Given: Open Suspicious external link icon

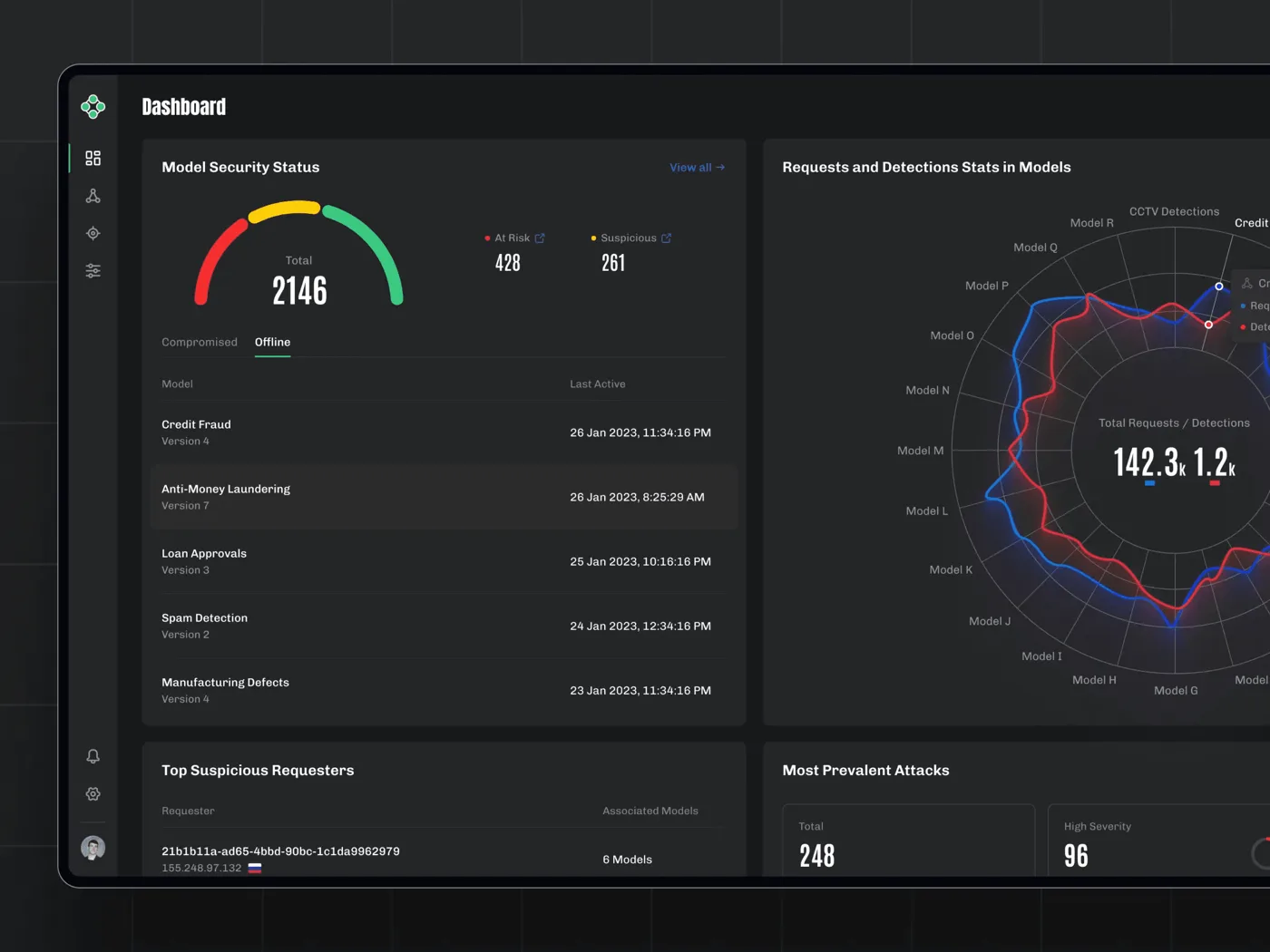Looking at the screenshot, I should (x=666, y=238).
